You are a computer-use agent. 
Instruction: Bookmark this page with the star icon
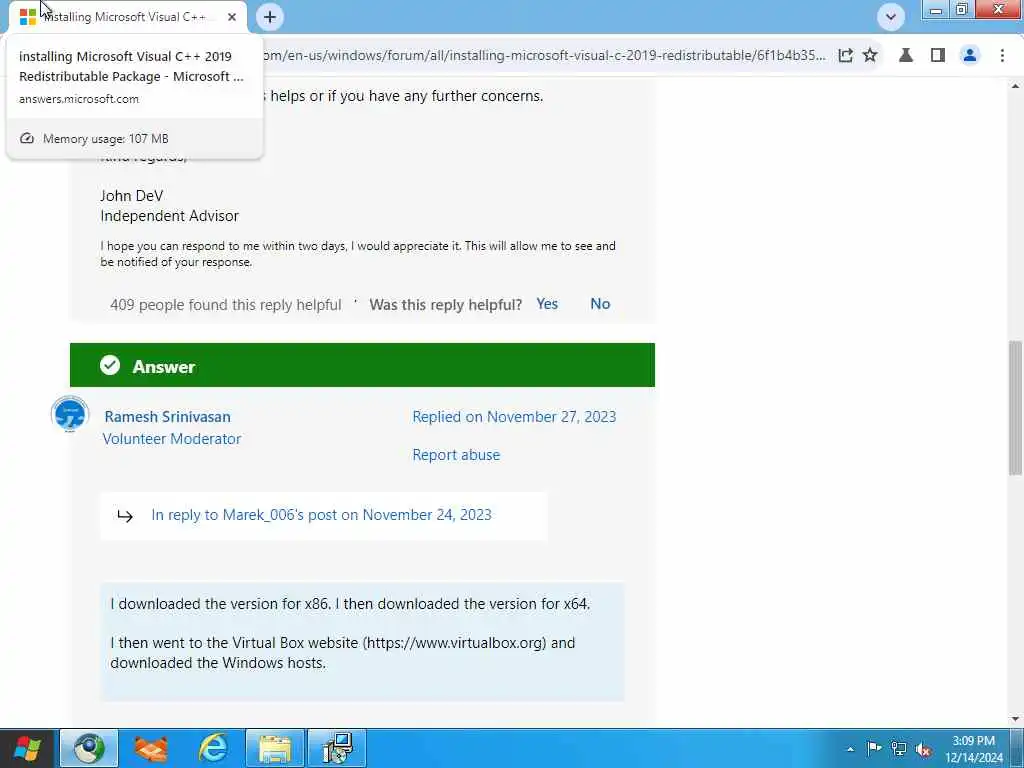(870, 56)
